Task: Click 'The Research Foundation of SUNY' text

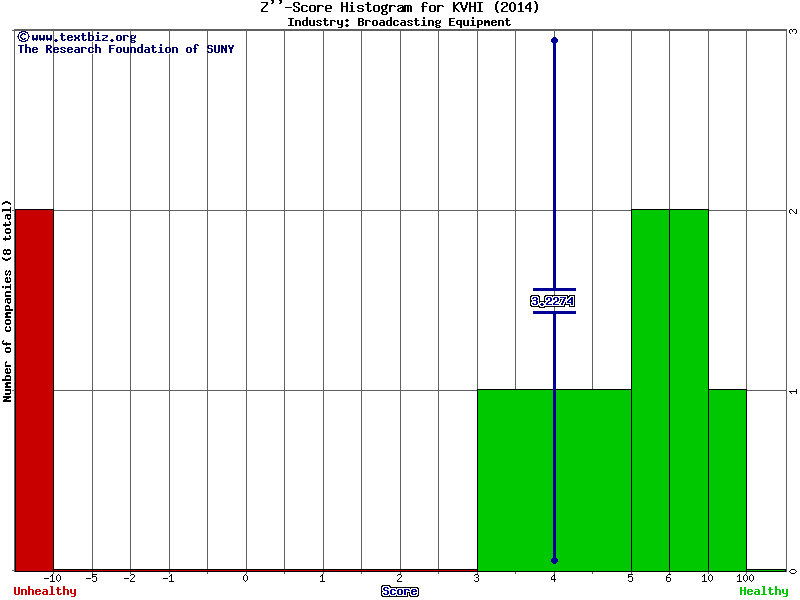Action: 126,49
